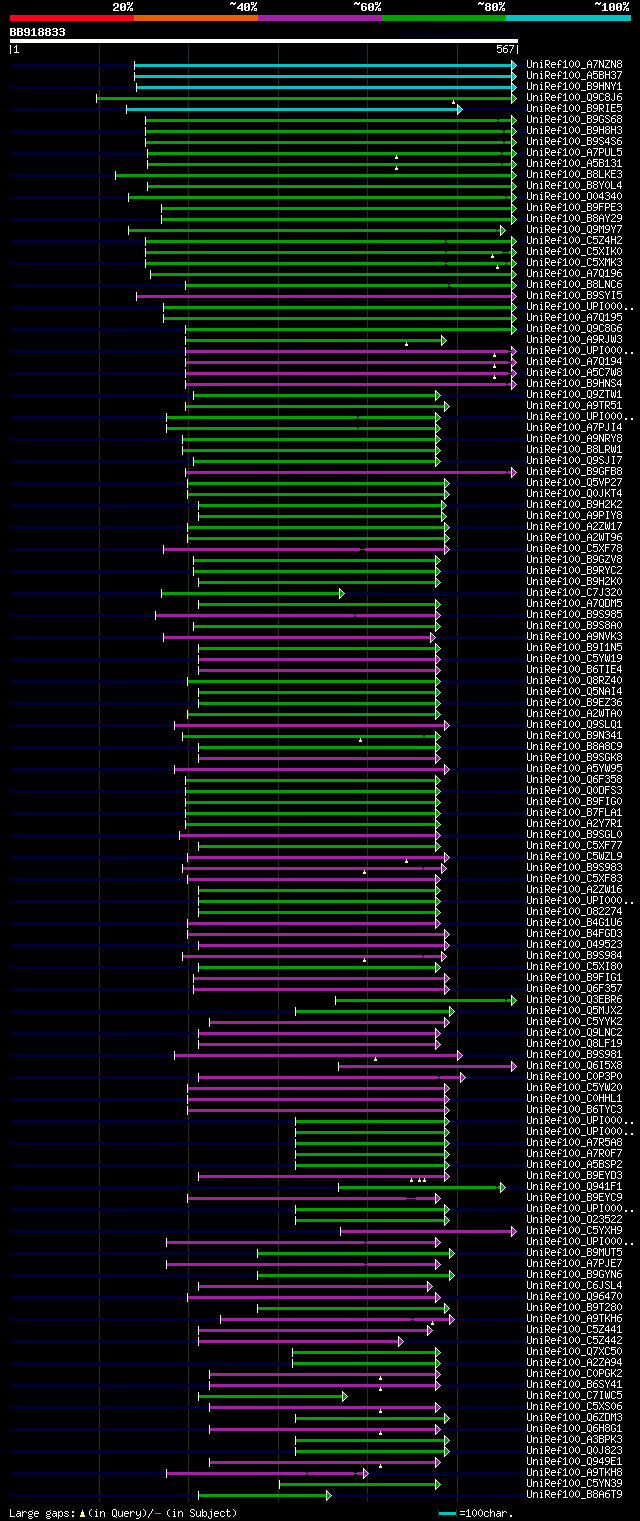Click the cyan ~100% identity legend segment
The width and height of the screenshot is (640, 1521).
[x=568, y=18]
